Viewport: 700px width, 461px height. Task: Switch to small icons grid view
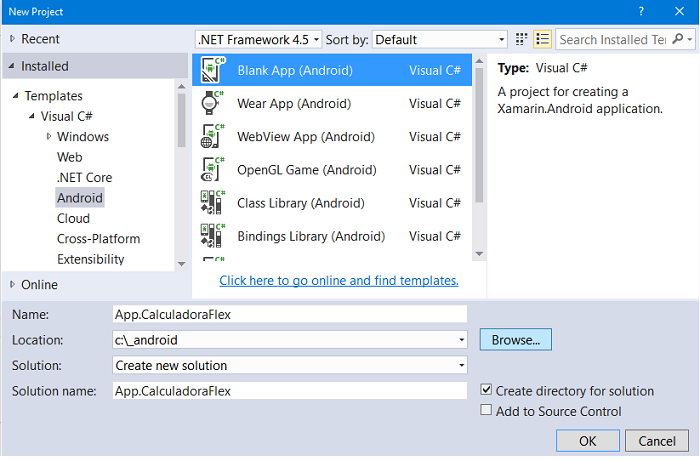click(521, 39)
